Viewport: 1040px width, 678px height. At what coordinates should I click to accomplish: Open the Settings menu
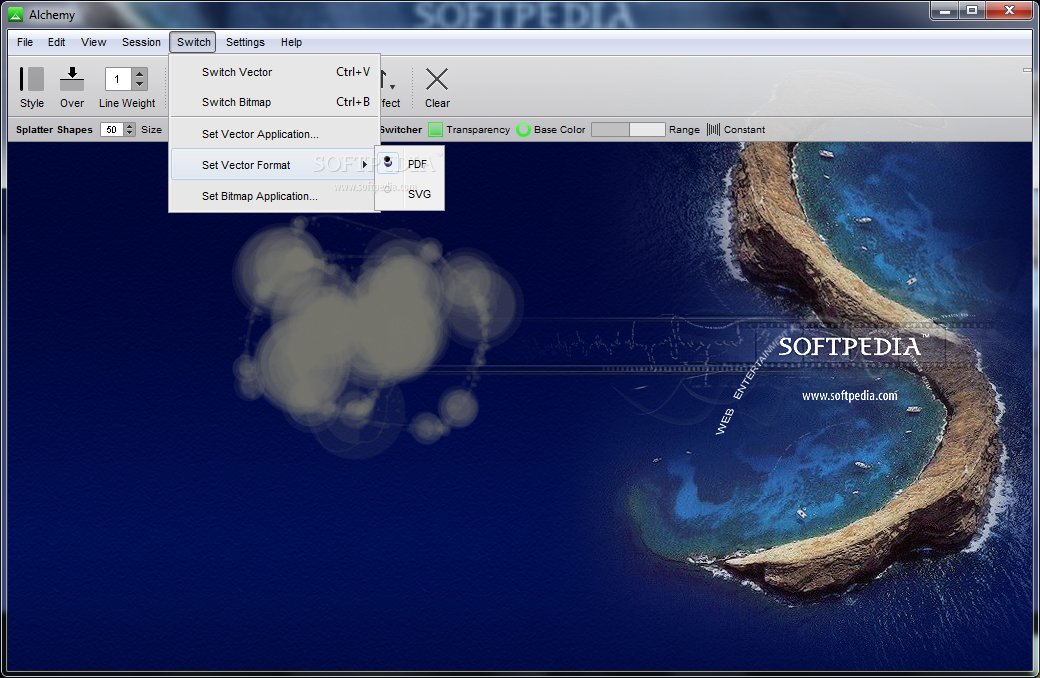pos(245,42)
